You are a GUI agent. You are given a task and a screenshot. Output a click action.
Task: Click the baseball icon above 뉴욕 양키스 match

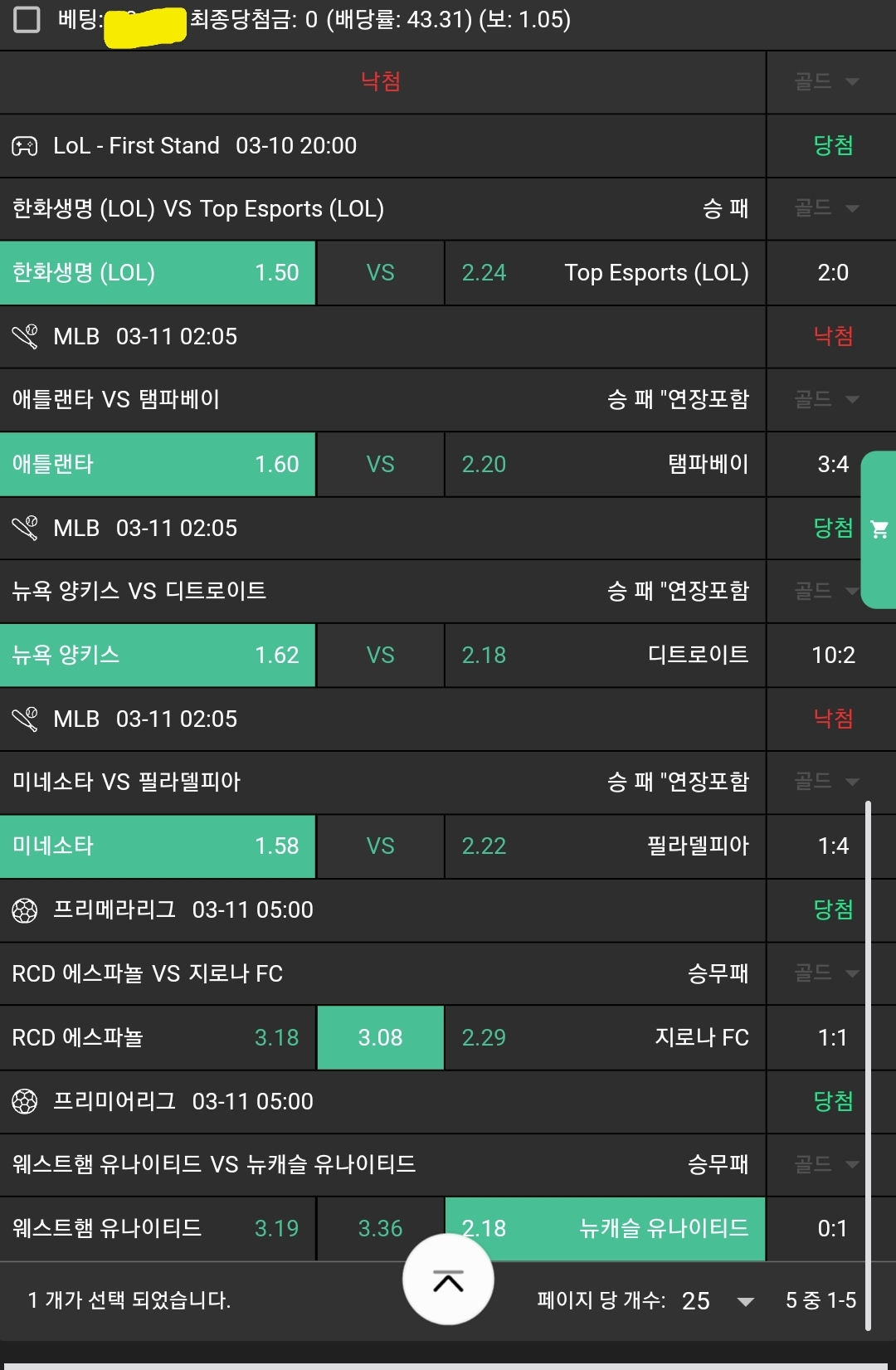pos(25,529)
